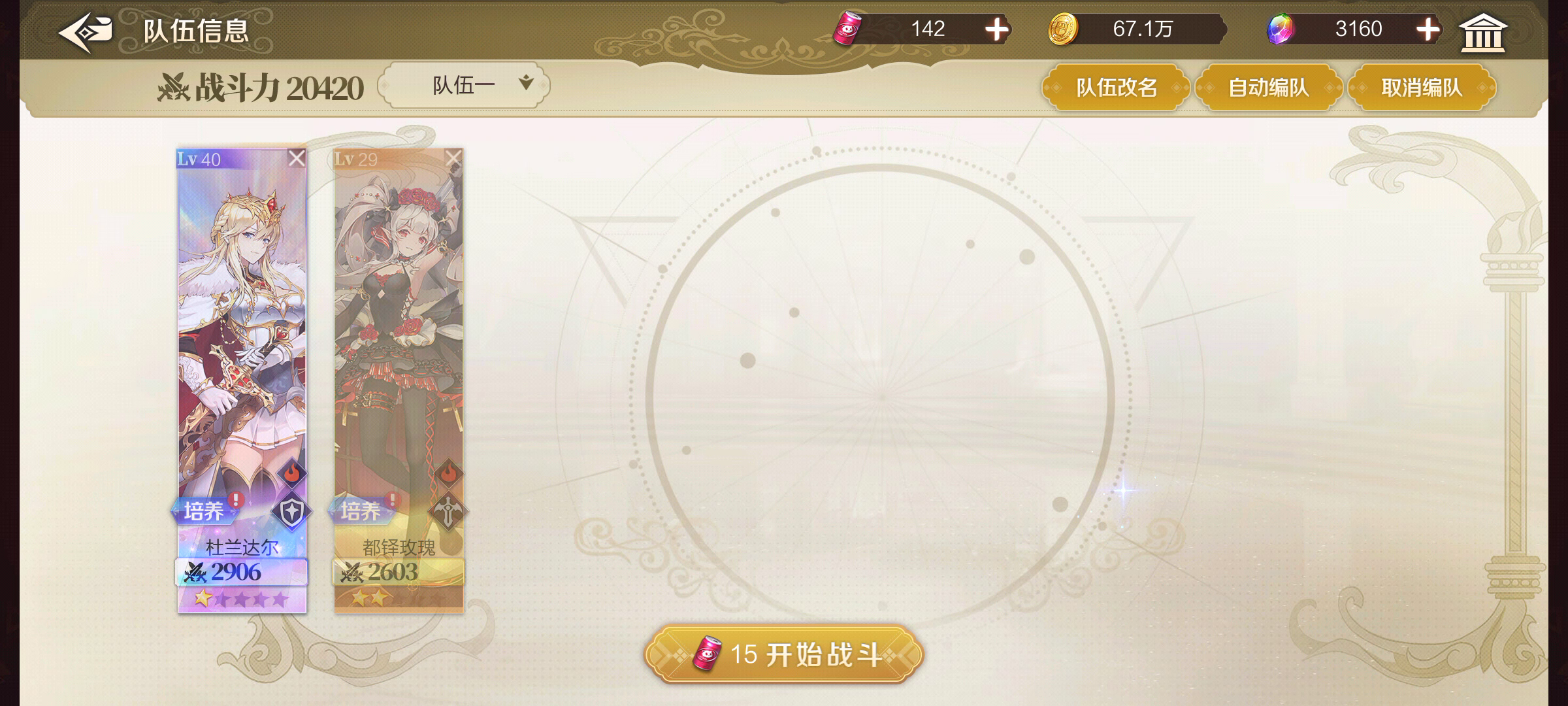Viewport: 1568px width, 706px height.
Task: Tap the shield class icon on 杜兰达尔
Action: (291, 513)
